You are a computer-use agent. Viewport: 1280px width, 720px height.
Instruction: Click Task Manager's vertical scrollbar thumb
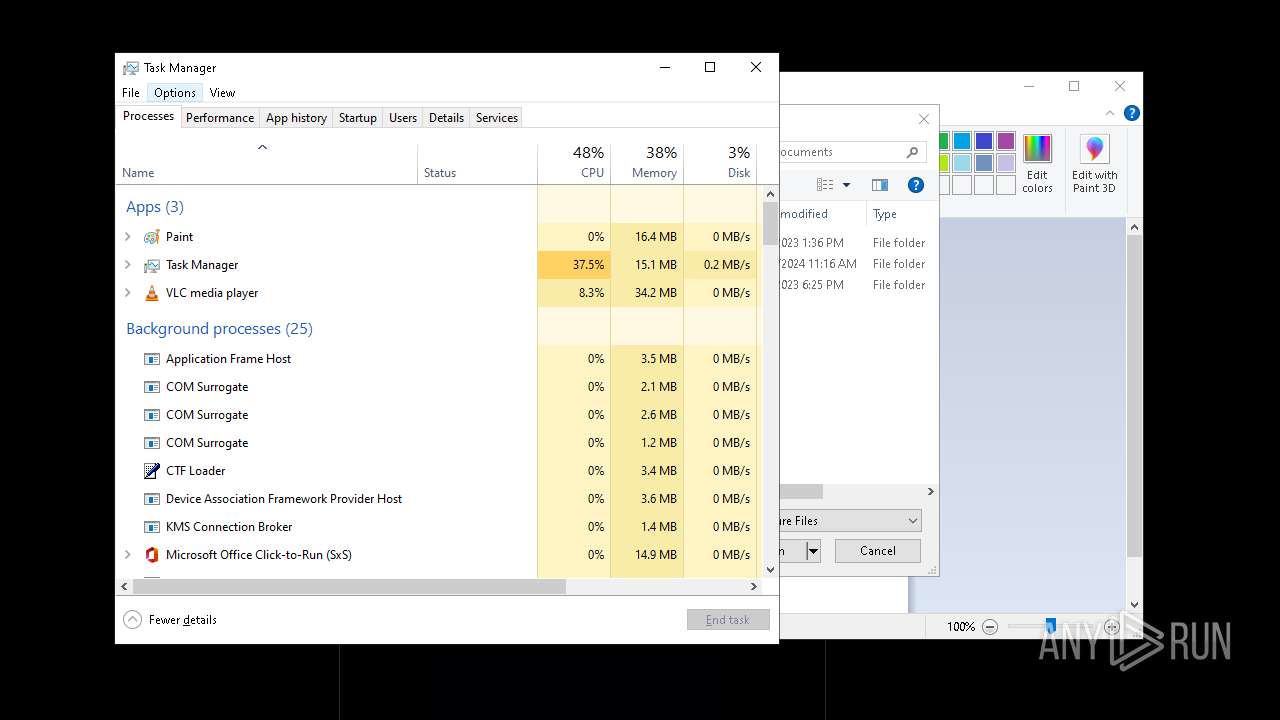[770, 225]
